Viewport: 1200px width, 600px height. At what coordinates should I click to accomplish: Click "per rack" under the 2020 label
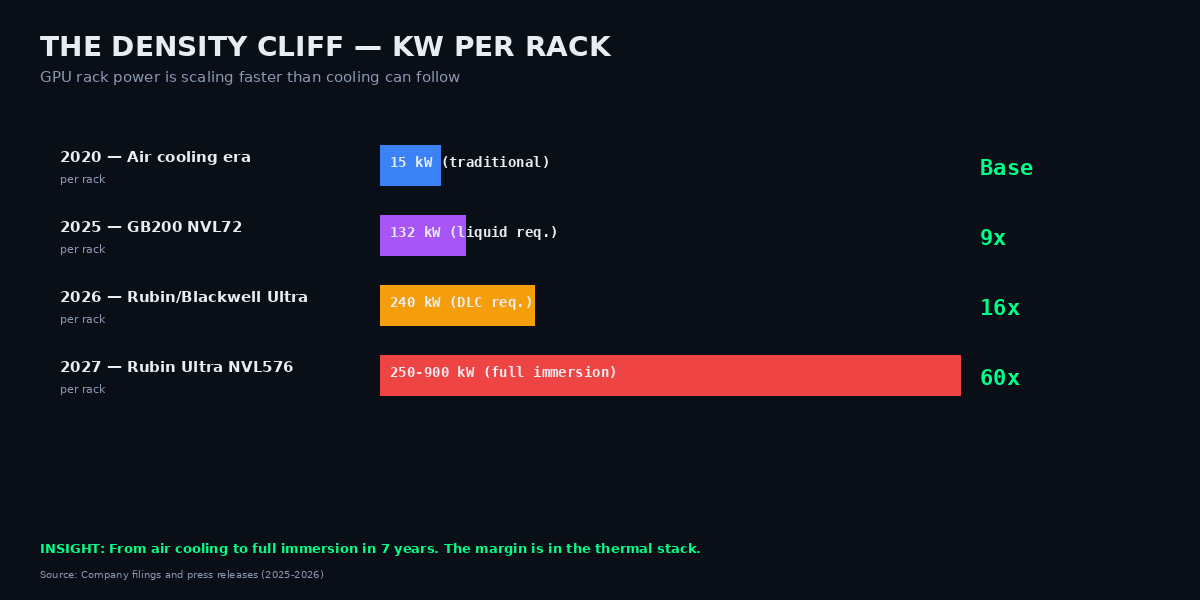click(82, 180)
